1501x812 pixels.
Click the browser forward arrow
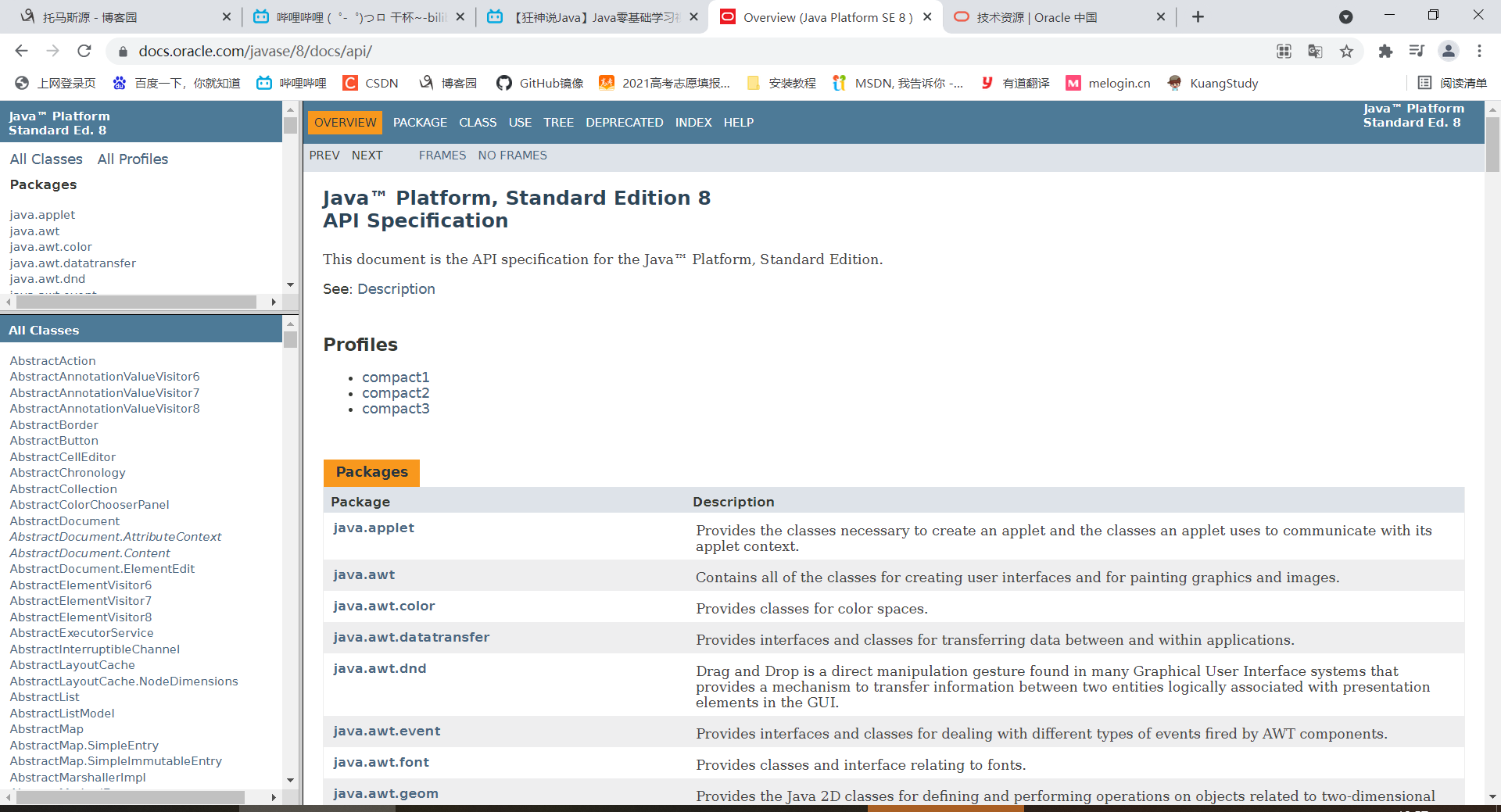[52, 51]
